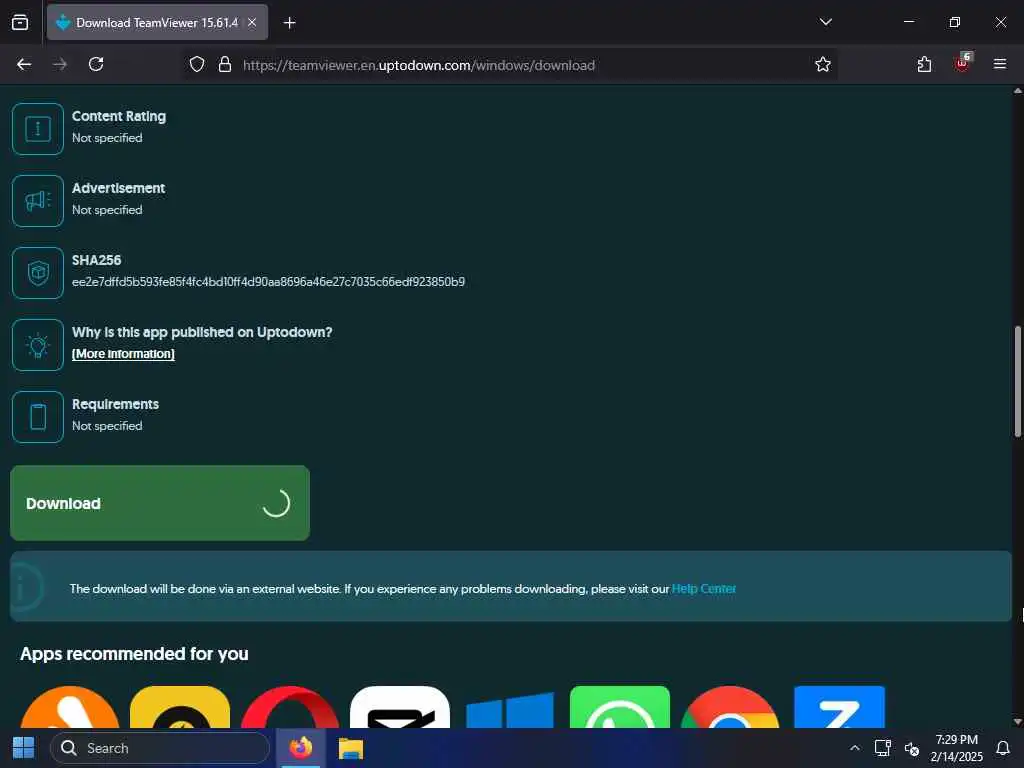This screenshot has width=1024, height=768.
Task: Click the Requirements label
Action: pyautogui.click(x=115, y=404)
